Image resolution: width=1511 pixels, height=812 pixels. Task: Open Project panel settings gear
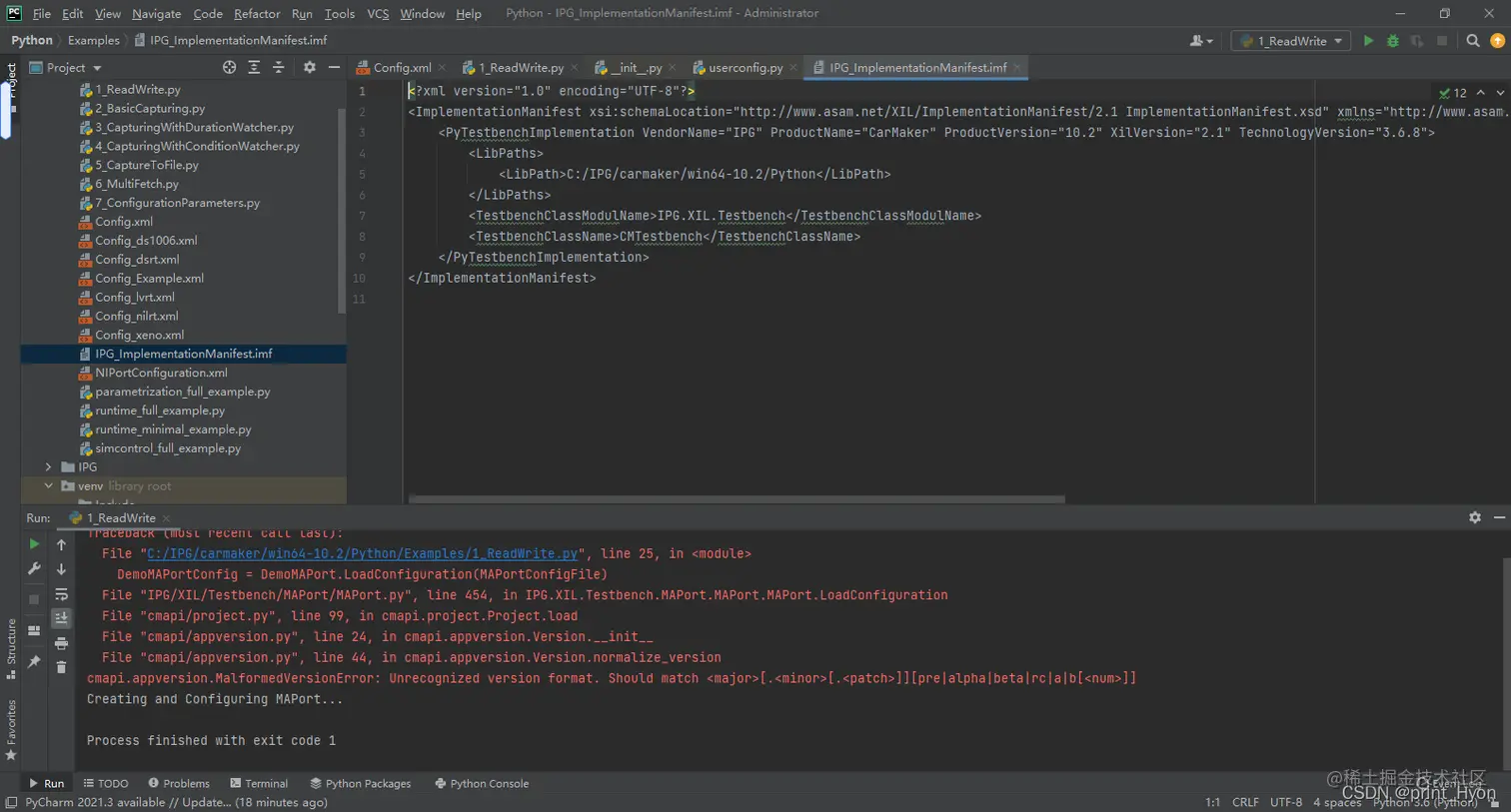click(309, 67)
